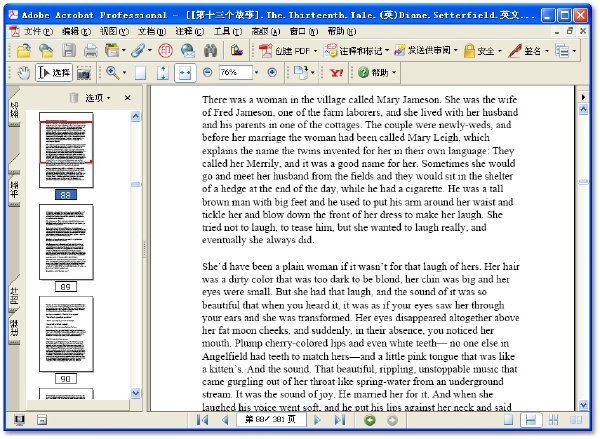Open the 帮助 menu in menu bar
The width and height of the screenshot is (600, 439).
coord(342,31)
